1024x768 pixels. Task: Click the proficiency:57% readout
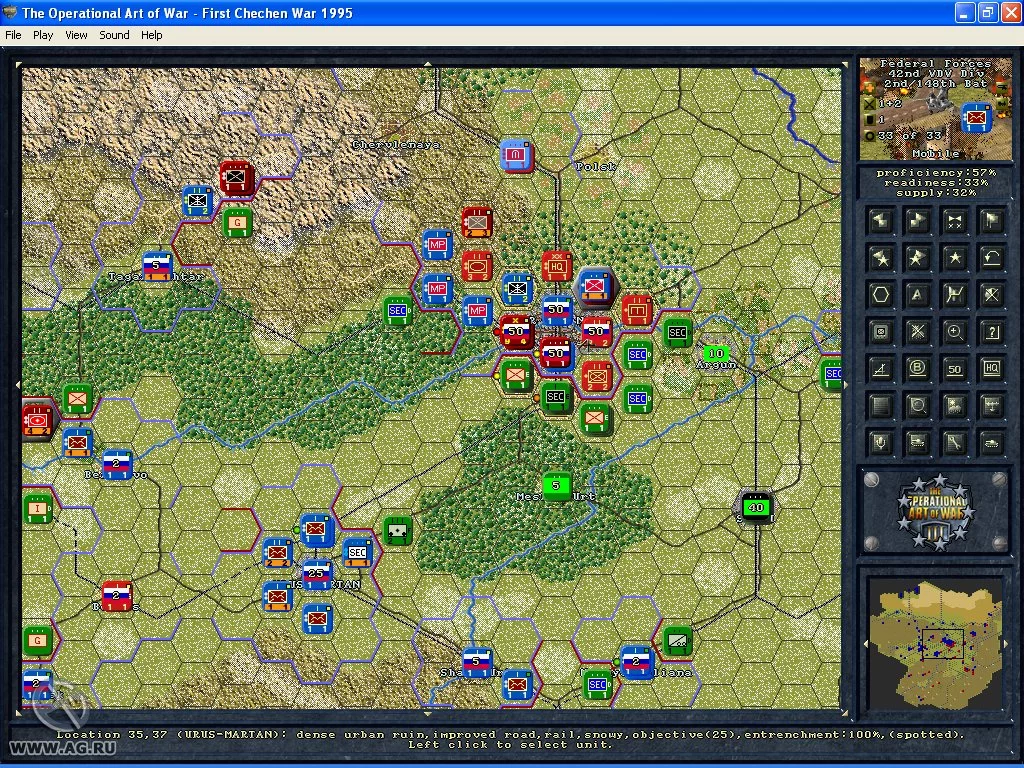[936, 172]
